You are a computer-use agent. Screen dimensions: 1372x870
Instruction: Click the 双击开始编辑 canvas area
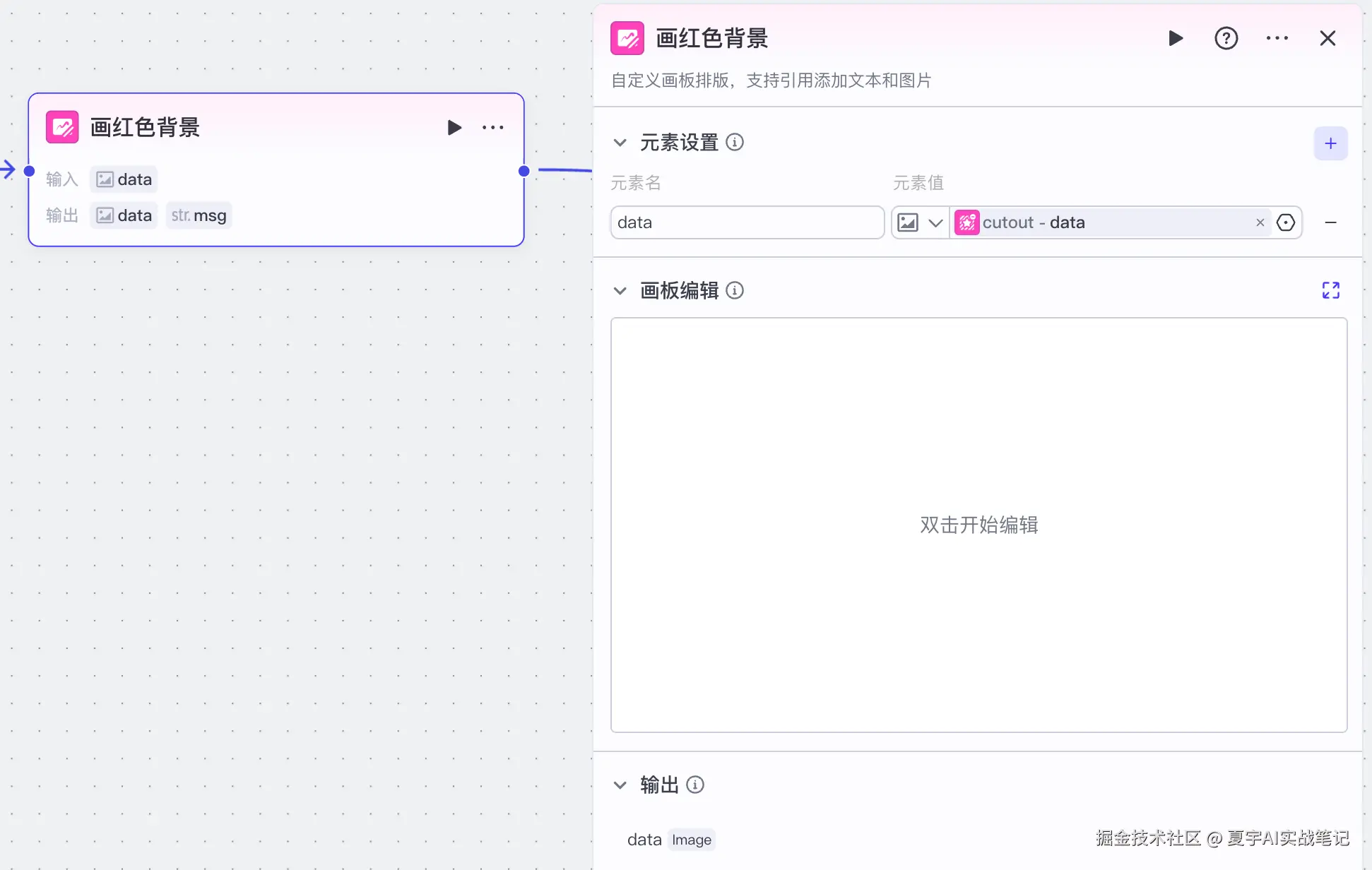978,525
